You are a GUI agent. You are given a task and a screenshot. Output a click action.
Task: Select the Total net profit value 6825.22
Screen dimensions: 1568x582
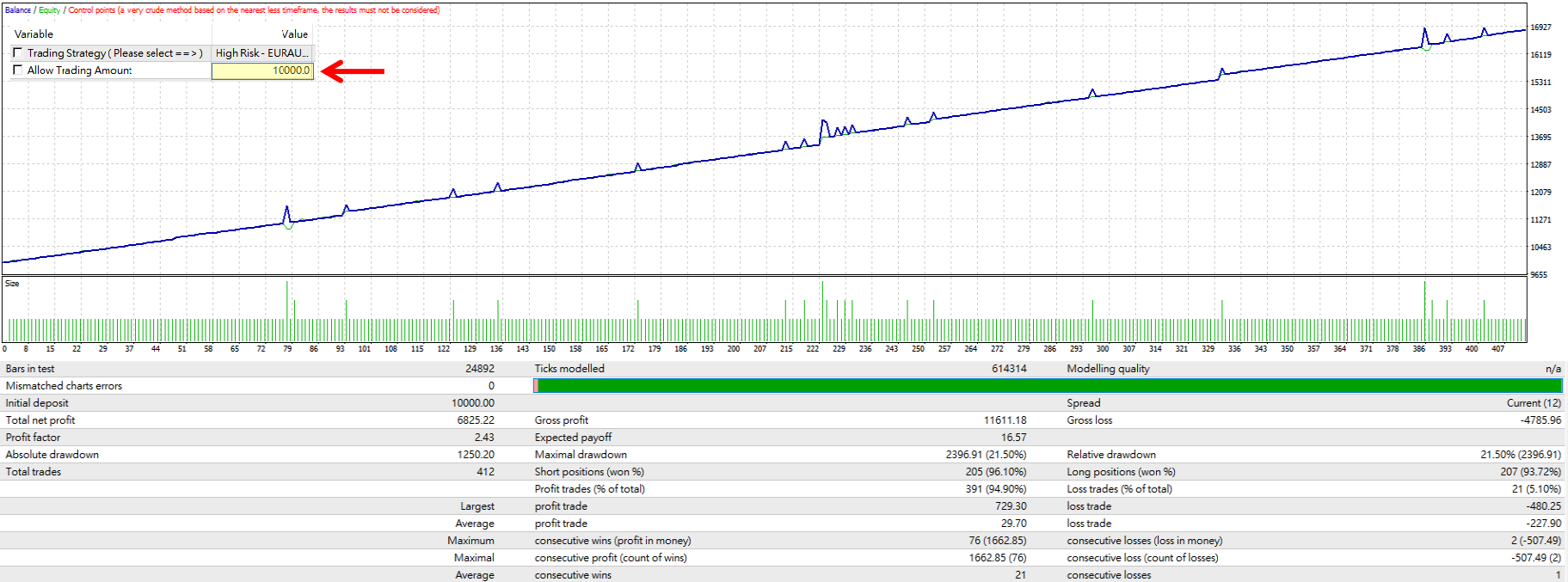[476, 420]
